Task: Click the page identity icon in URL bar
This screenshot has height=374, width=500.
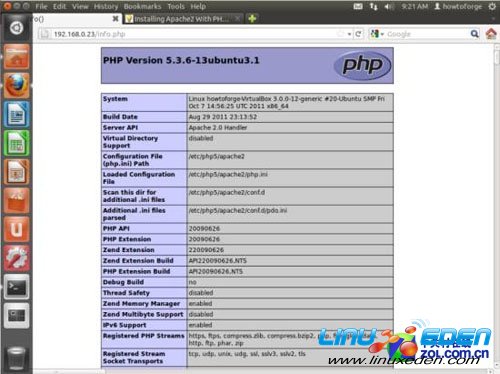Action: 45,34
